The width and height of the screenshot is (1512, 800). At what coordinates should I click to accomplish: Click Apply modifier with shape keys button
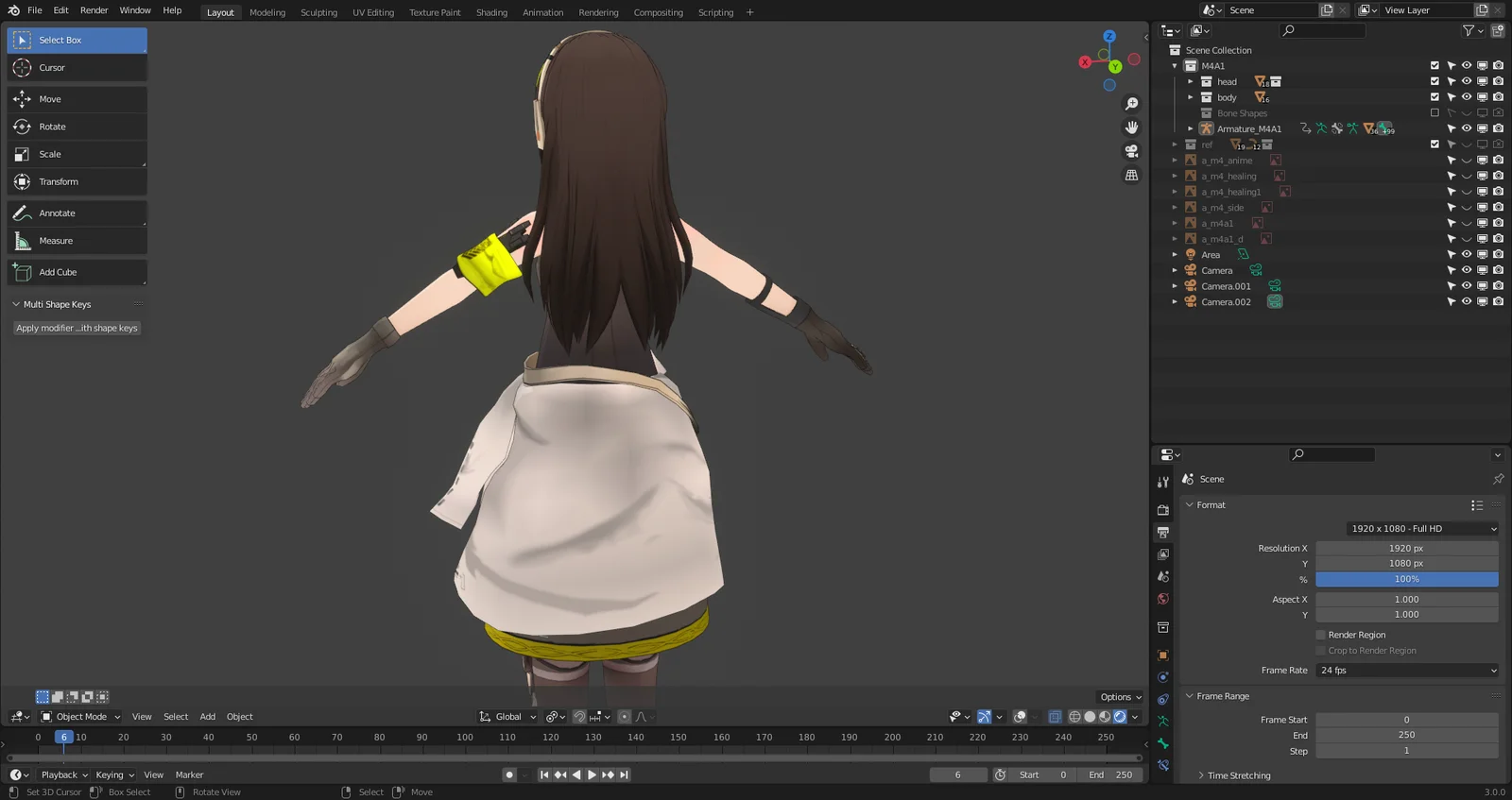(x=77, y=328)
